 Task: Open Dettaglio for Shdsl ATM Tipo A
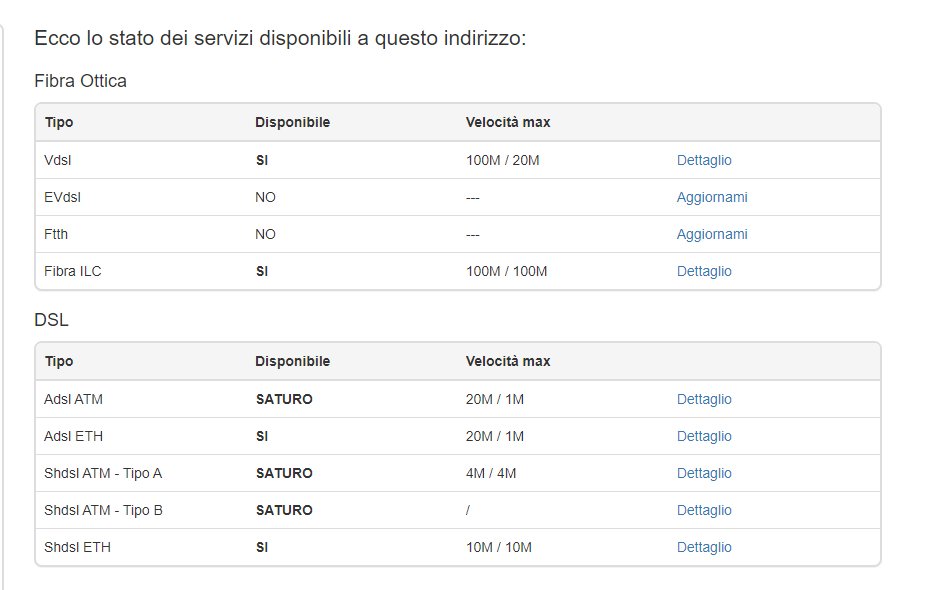coord(704,473)
